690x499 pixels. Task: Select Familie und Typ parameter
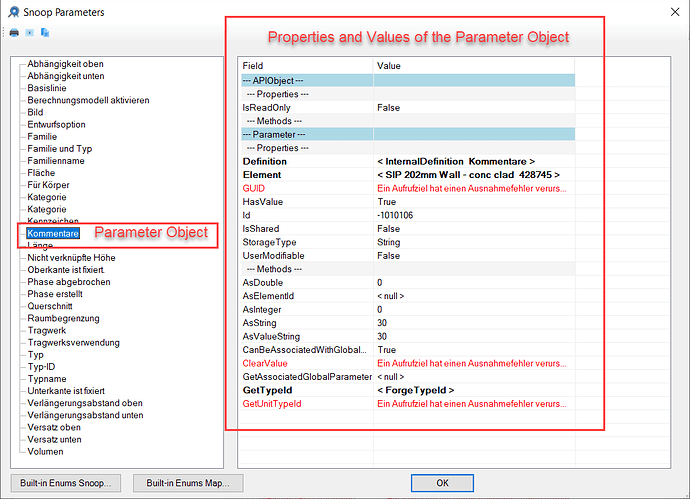tap(60, 149)
